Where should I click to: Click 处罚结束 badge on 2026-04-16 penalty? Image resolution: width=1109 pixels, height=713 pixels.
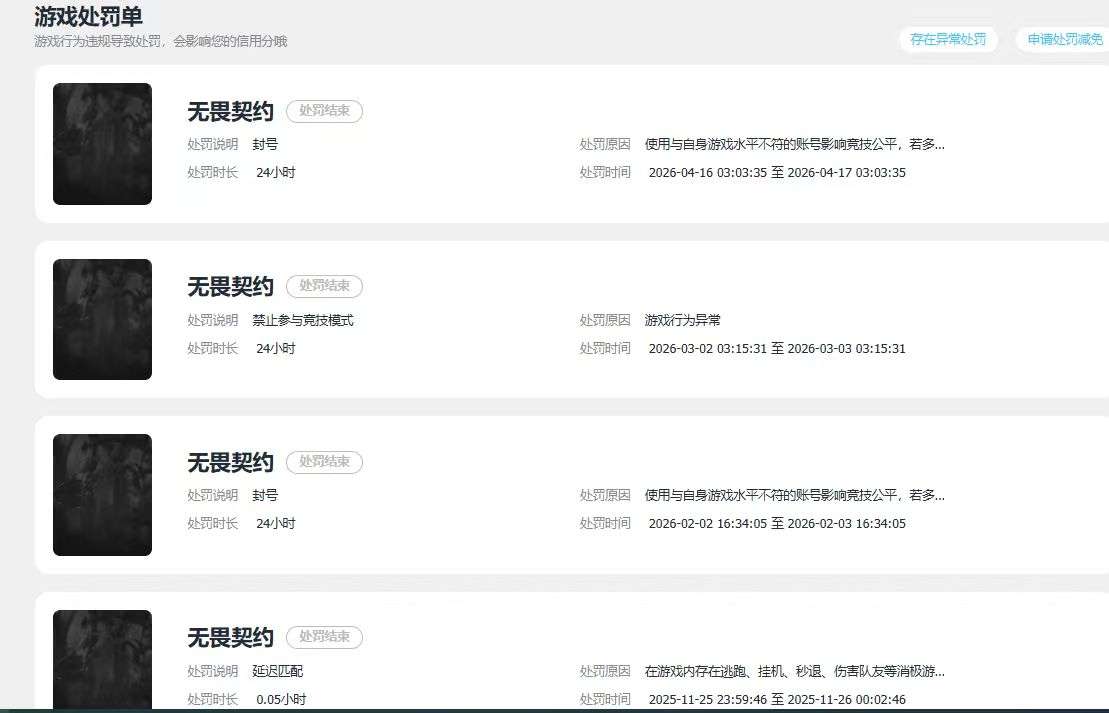[x=325, y=111]
